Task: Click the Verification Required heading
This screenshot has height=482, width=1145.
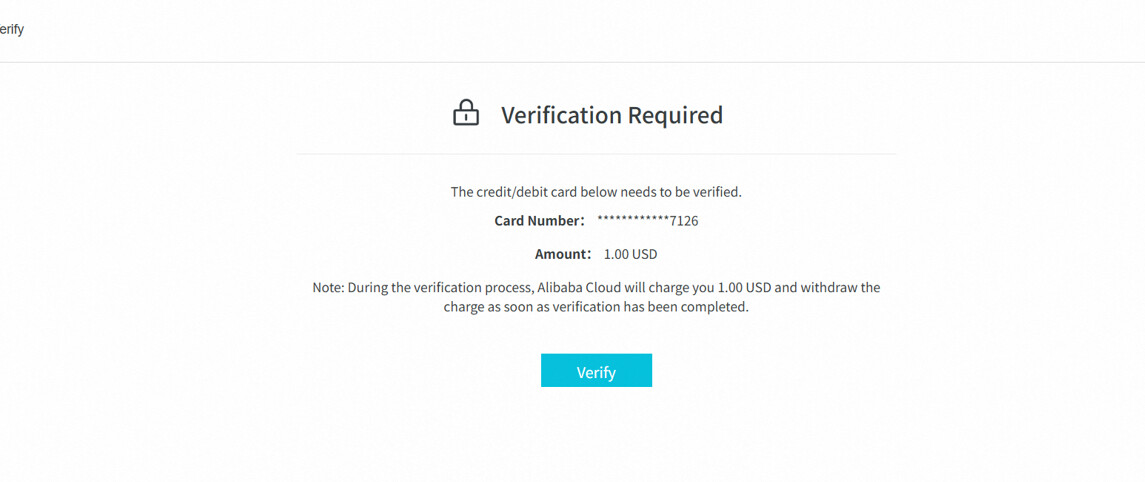Action: [611, 115]
